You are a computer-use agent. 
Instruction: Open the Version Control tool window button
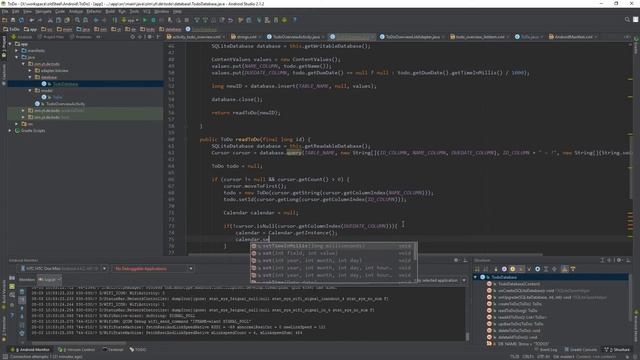pyautogui.click(x=77, y=350)
